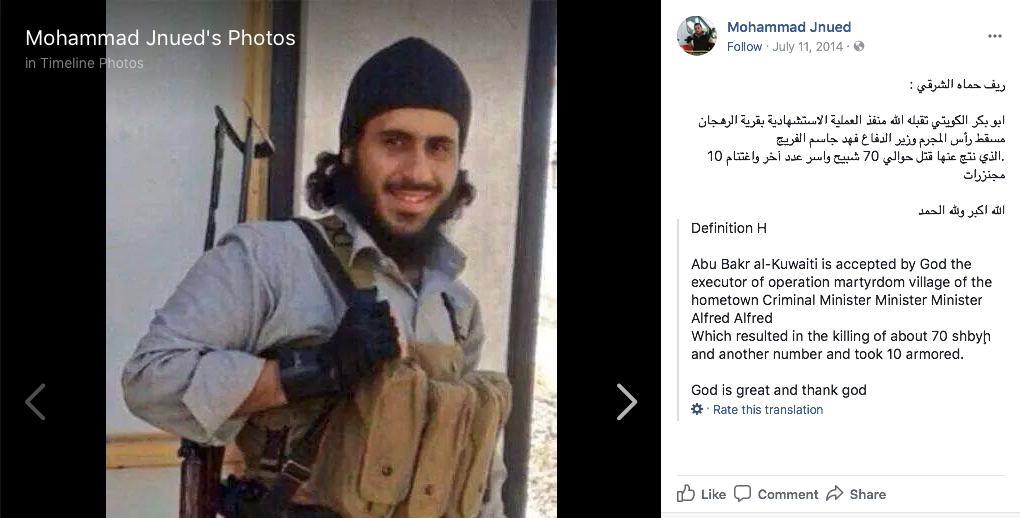Open the profile avatar thumbnail

(x=697, y=36)
